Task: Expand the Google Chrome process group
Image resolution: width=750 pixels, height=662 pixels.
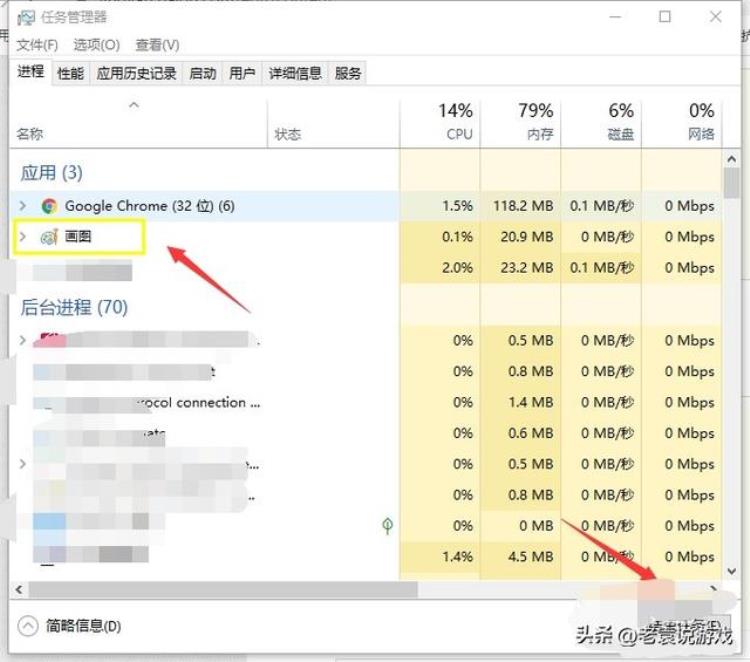Action: [22, 206]
